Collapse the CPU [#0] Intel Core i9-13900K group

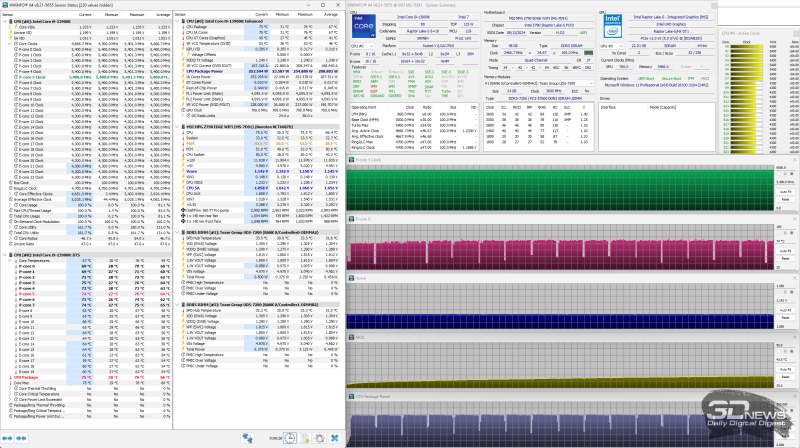(5, 21)
